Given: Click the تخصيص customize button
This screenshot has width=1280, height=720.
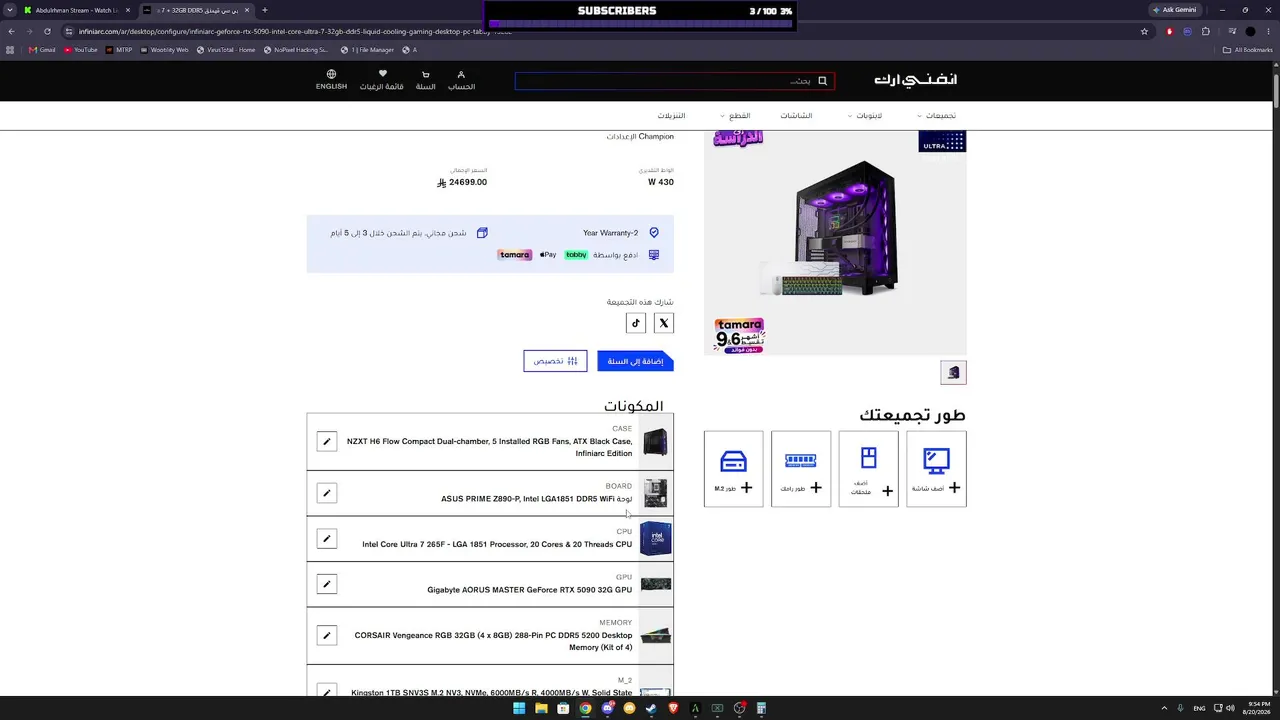Looking at the screenshot, I should point(555,361).
